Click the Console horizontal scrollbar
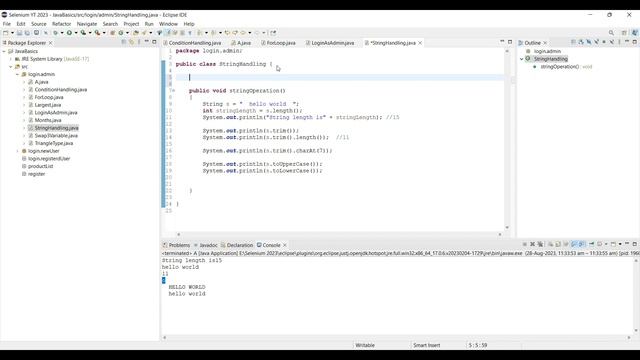This screenshot has width=640, height=360. (396, 338)
